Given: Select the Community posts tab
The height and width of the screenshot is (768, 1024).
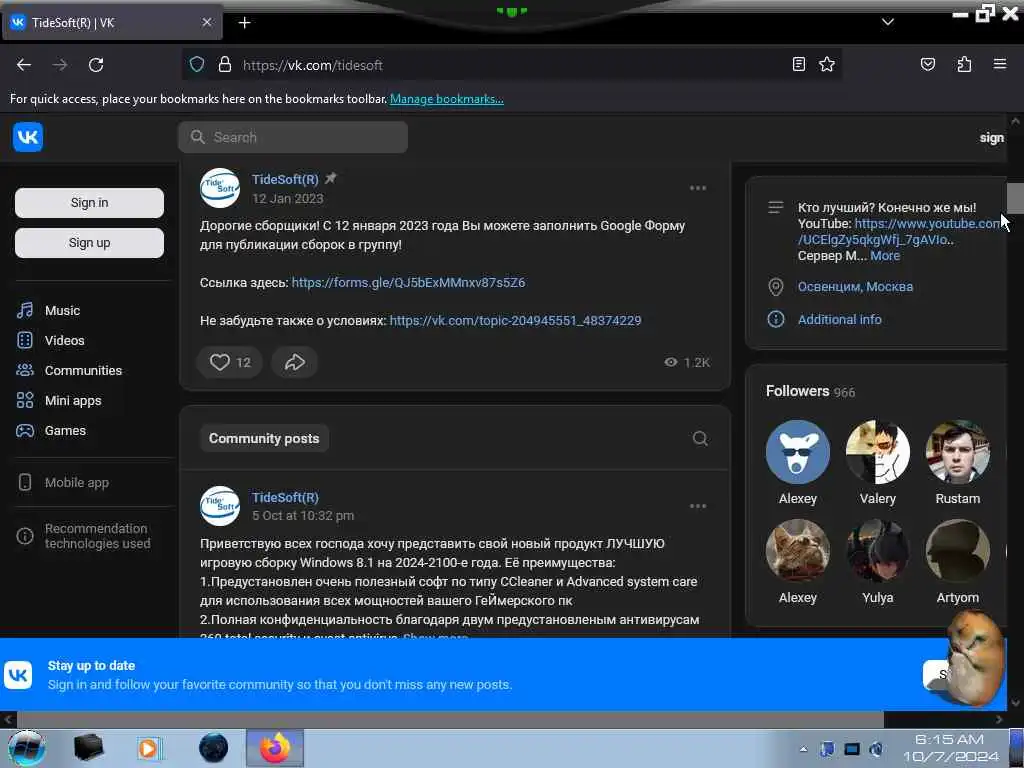Looking at the screenshot, I should point(264,438).
